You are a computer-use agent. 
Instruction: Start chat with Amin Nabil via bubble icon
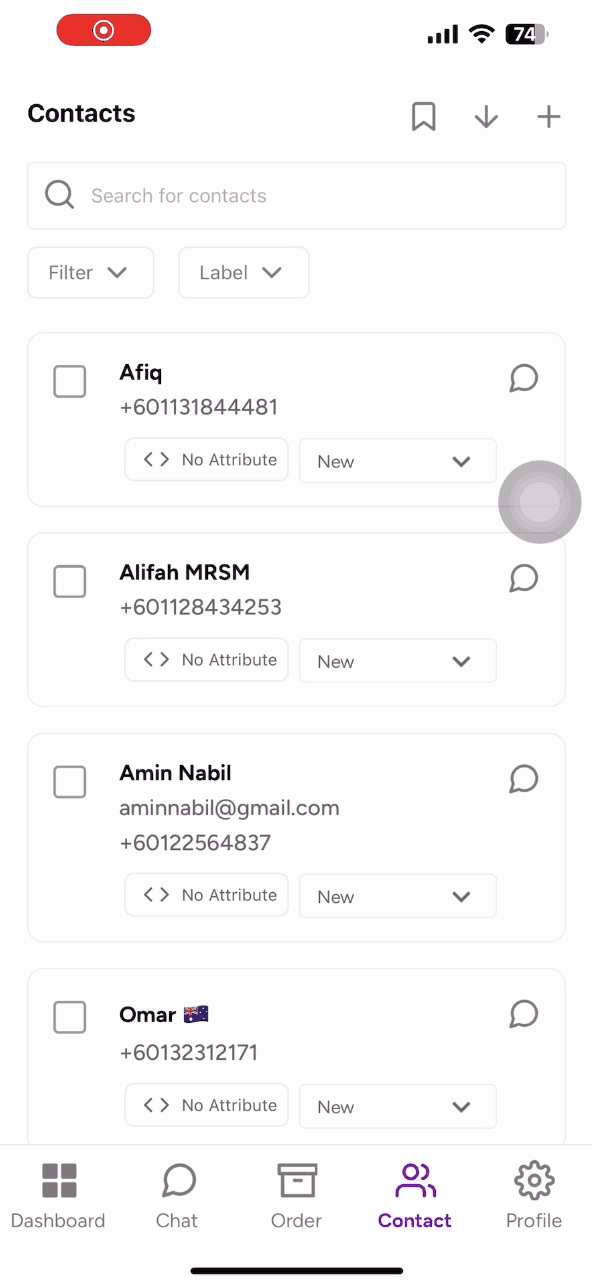(524, 779)
